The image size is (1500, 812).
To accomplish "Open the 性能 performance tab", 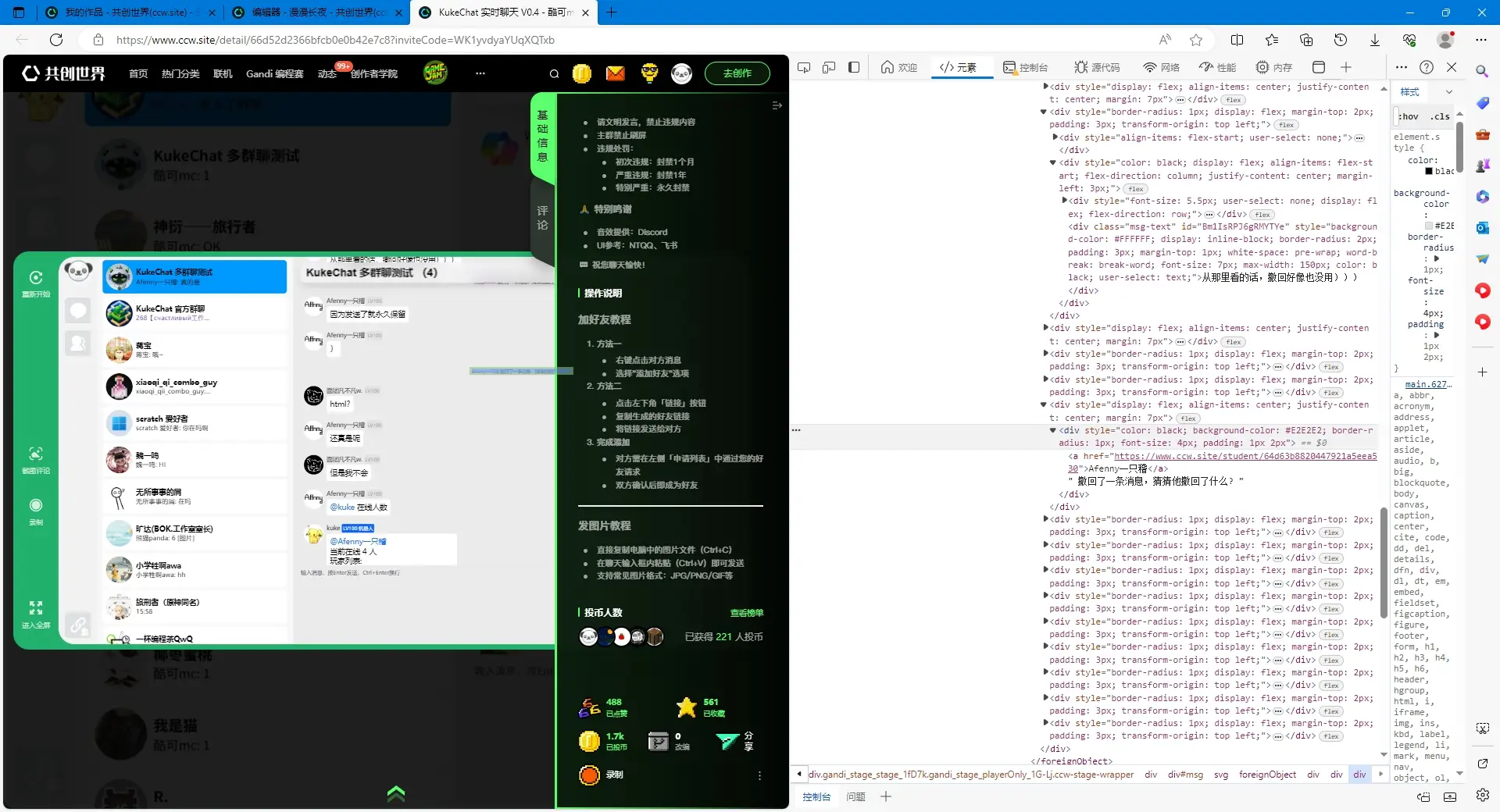I will pyautogui.click(x=1218, y=67).
